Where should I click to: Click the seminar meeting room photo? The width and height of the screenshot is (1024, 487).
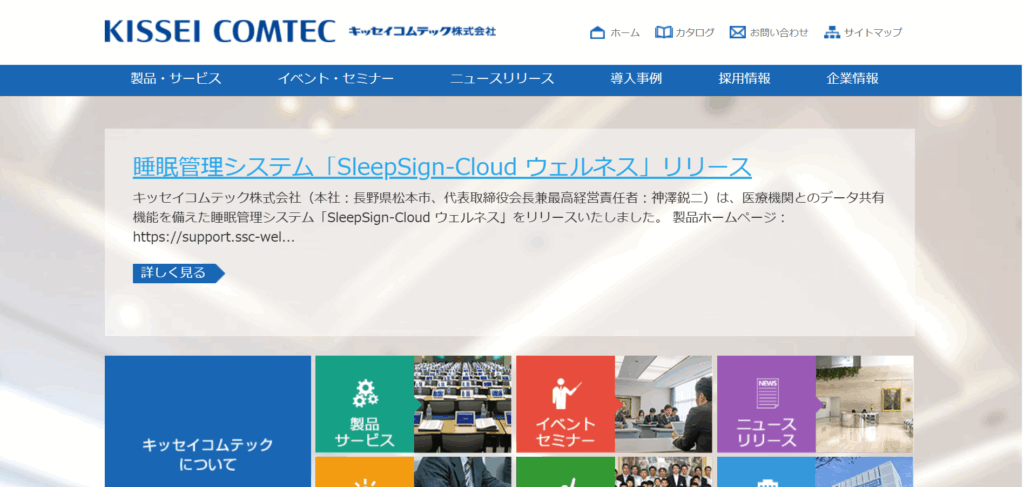pos(663,404)
